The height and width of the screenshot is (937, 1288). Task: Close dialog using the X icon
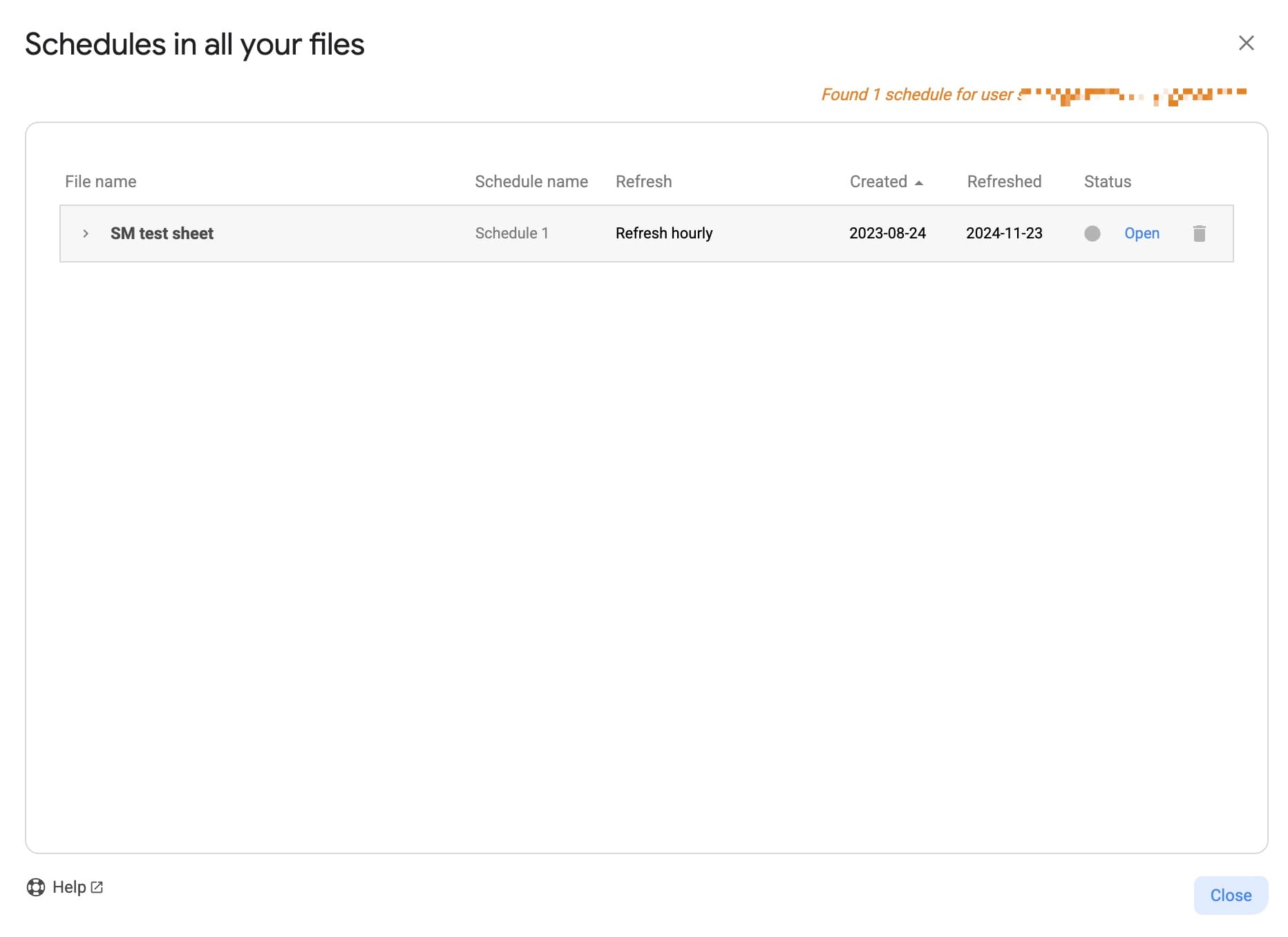pyautogui.click(x=1246, y=44)
